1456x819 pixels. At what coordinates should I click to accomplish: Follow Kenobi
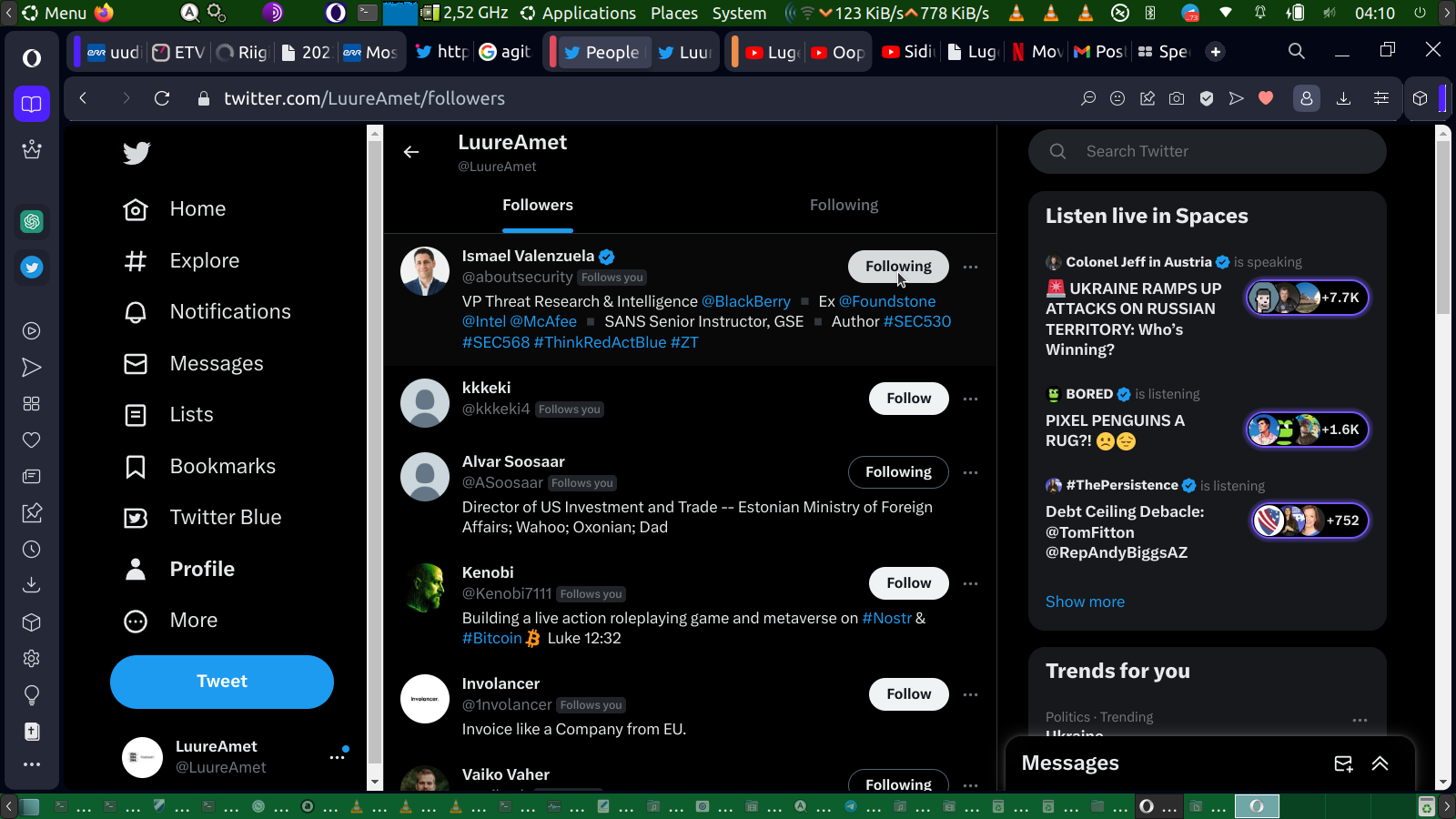coord(909,583)
